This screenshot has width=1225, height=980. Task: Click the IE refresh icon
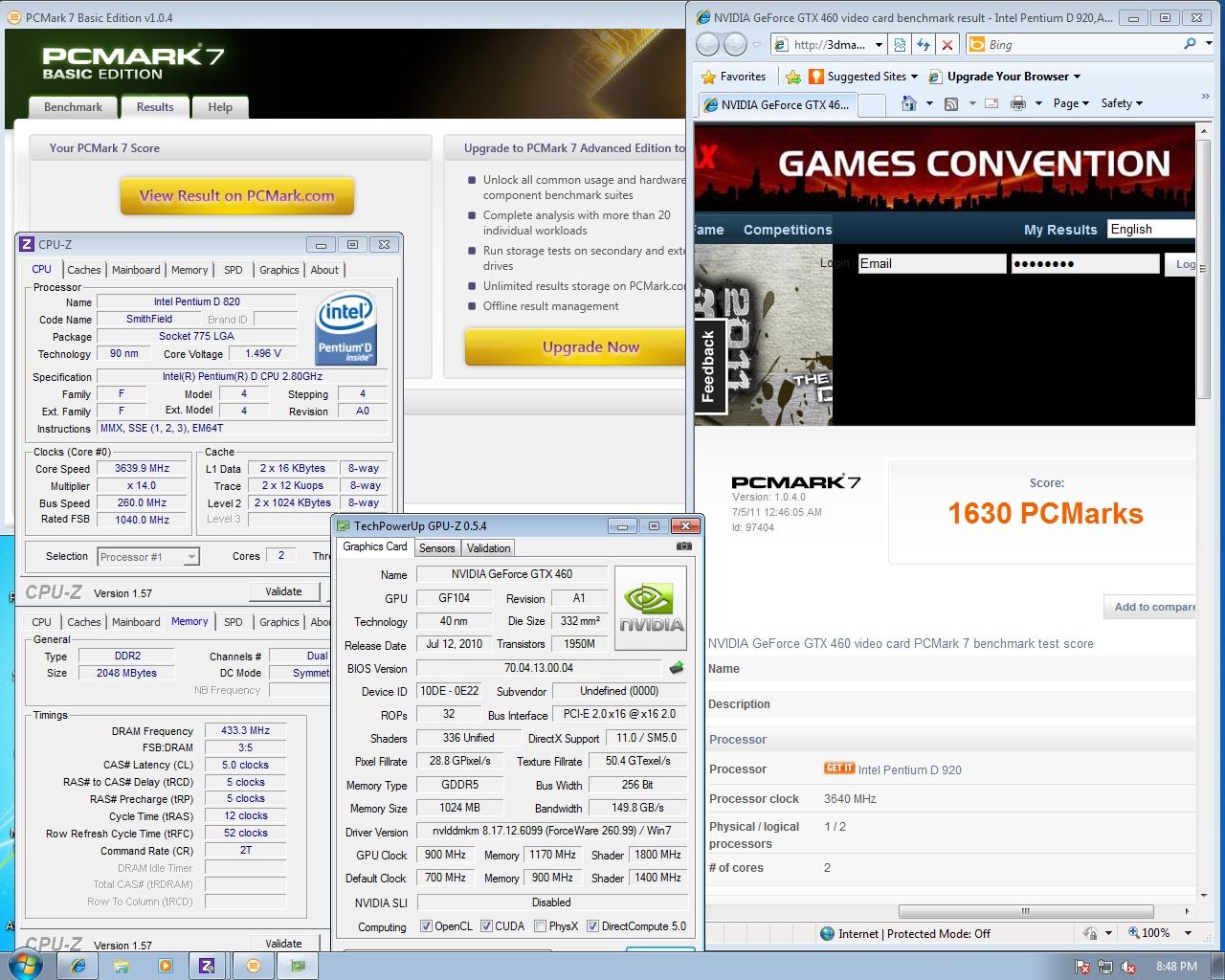click(x=924, y=44)
